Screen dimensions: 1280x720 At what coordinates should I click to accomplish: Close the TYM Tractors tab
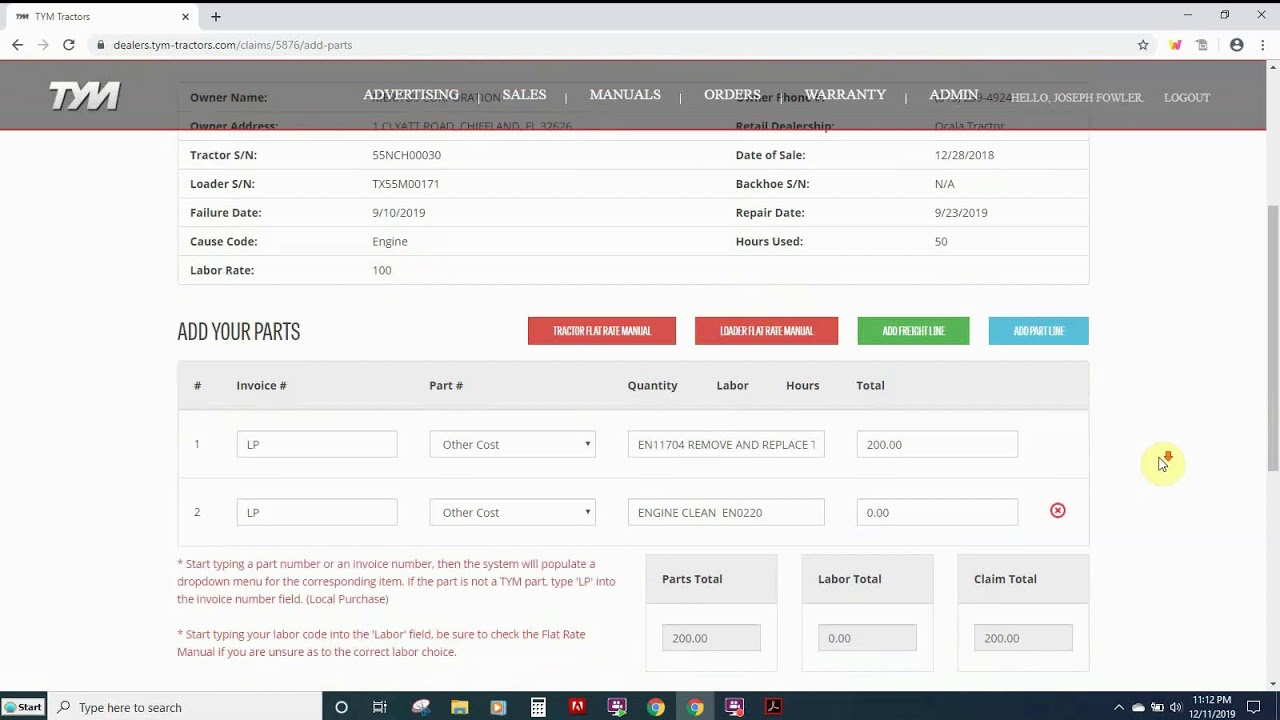(x=186, y=16)
